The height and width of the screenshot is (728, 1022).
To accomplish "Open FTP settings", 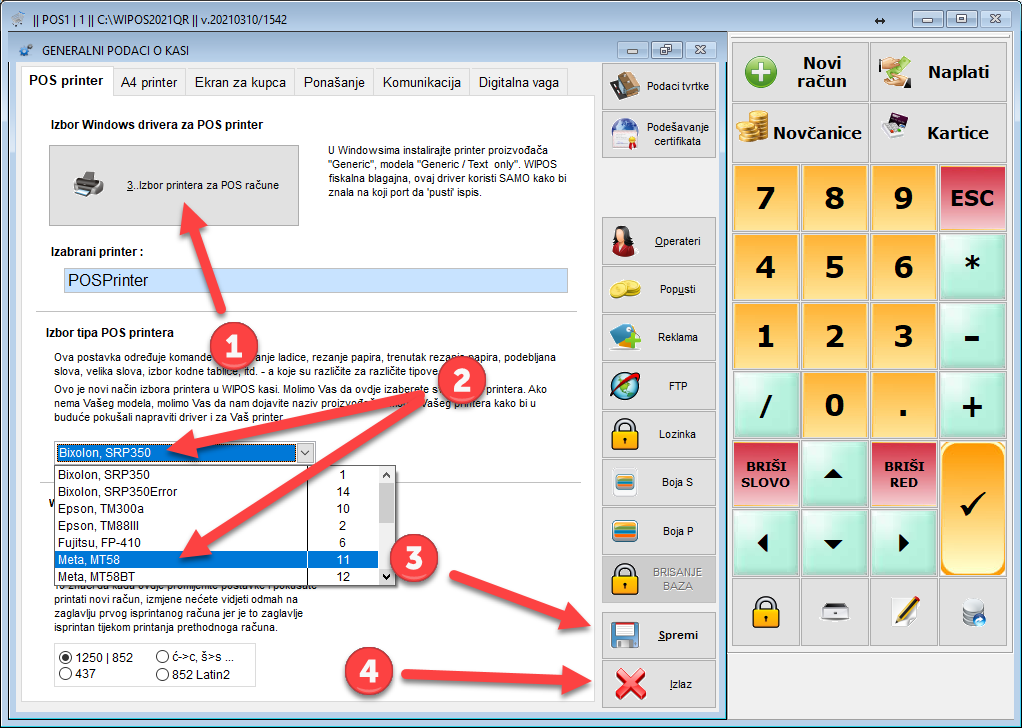I will coord(659,385).
